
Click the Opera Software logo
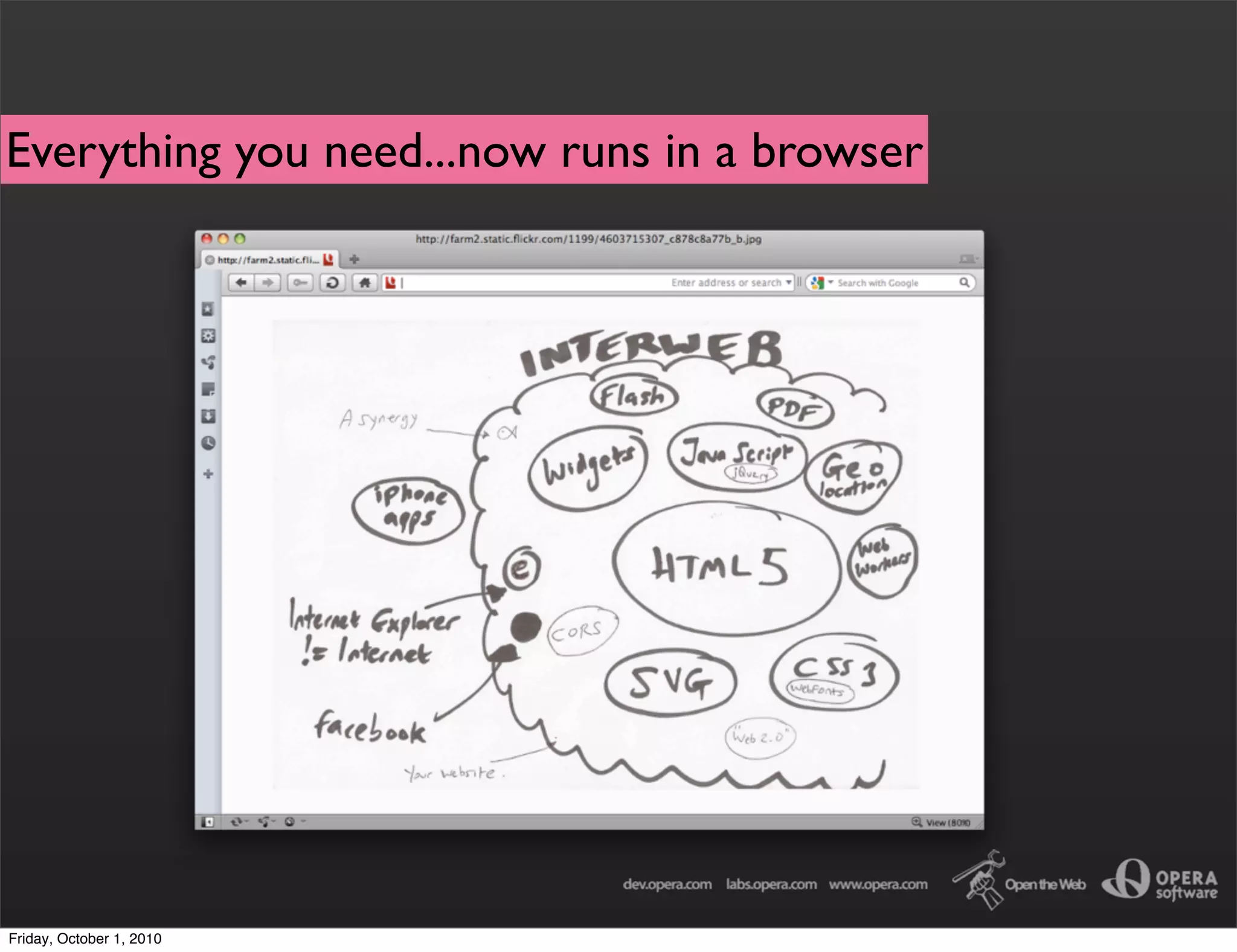tap(1160, 879)
